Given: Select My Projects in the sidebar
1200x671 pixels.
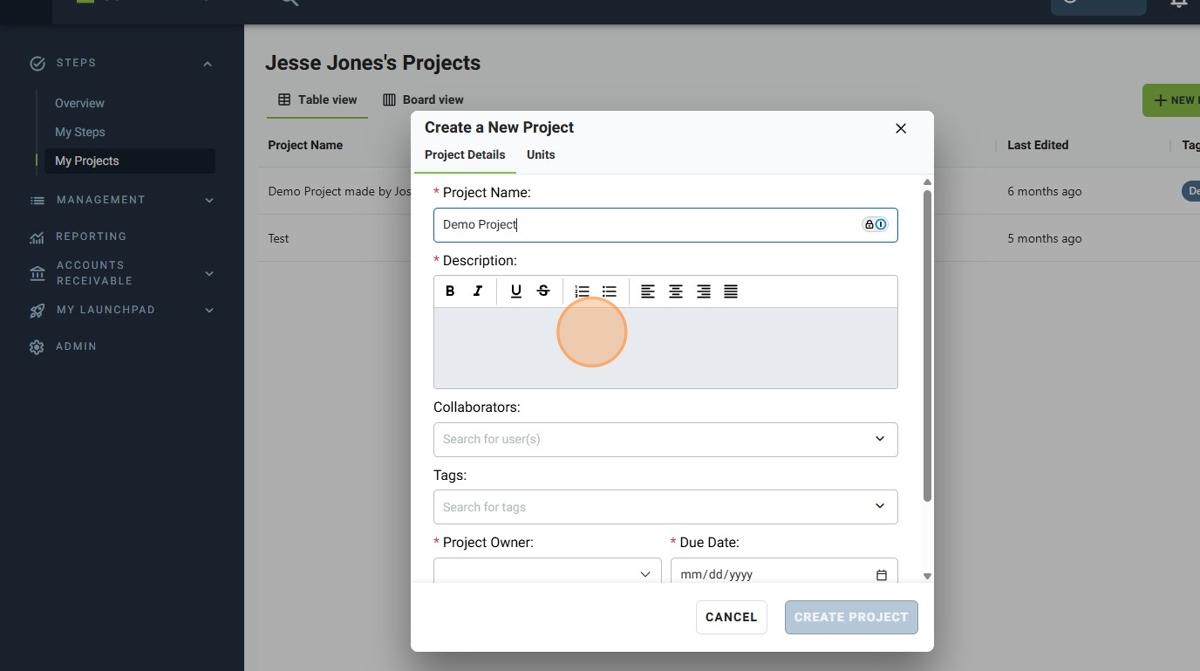Looking at the screenshot, I should pyautogui.click(x=130, y=161).
